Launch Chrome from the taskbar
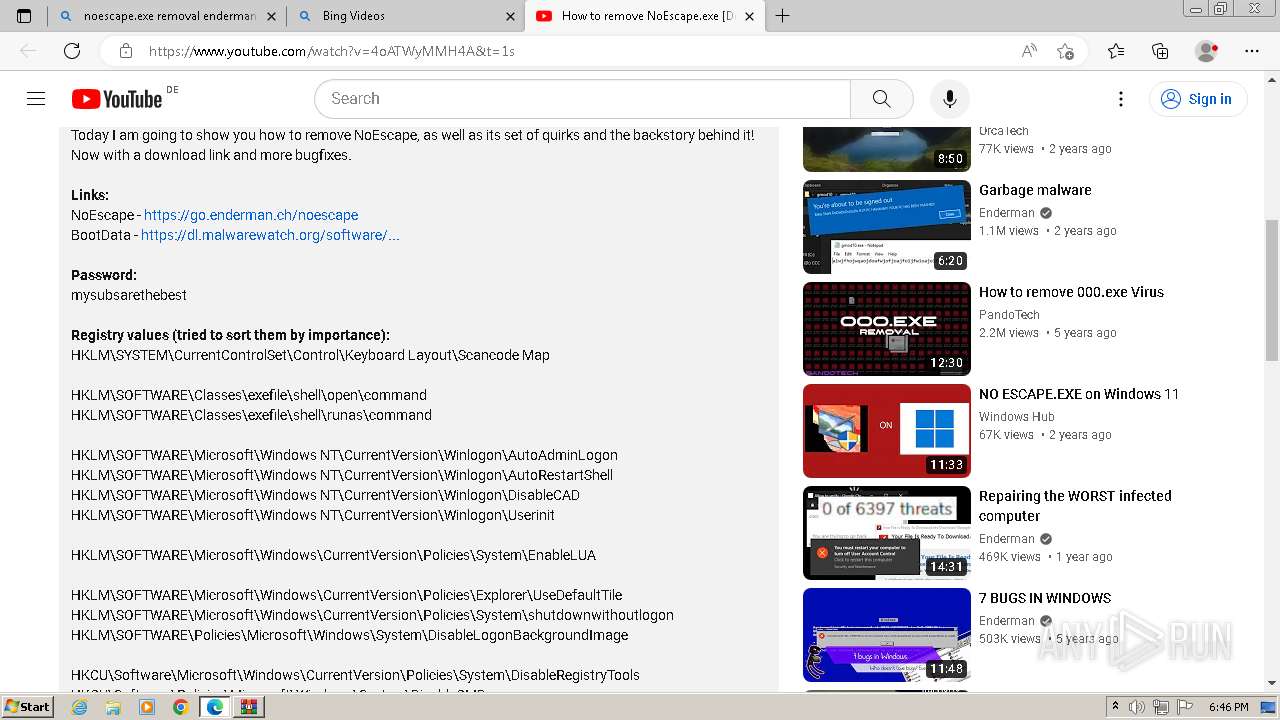The height and width of the screenshot is (720, 1280). [180, 707]
